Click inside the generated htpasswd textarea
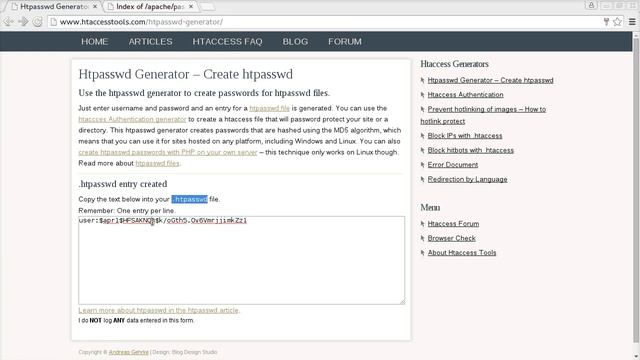Image resolution: width=640 pixels, height=360 pixels. 242,260
